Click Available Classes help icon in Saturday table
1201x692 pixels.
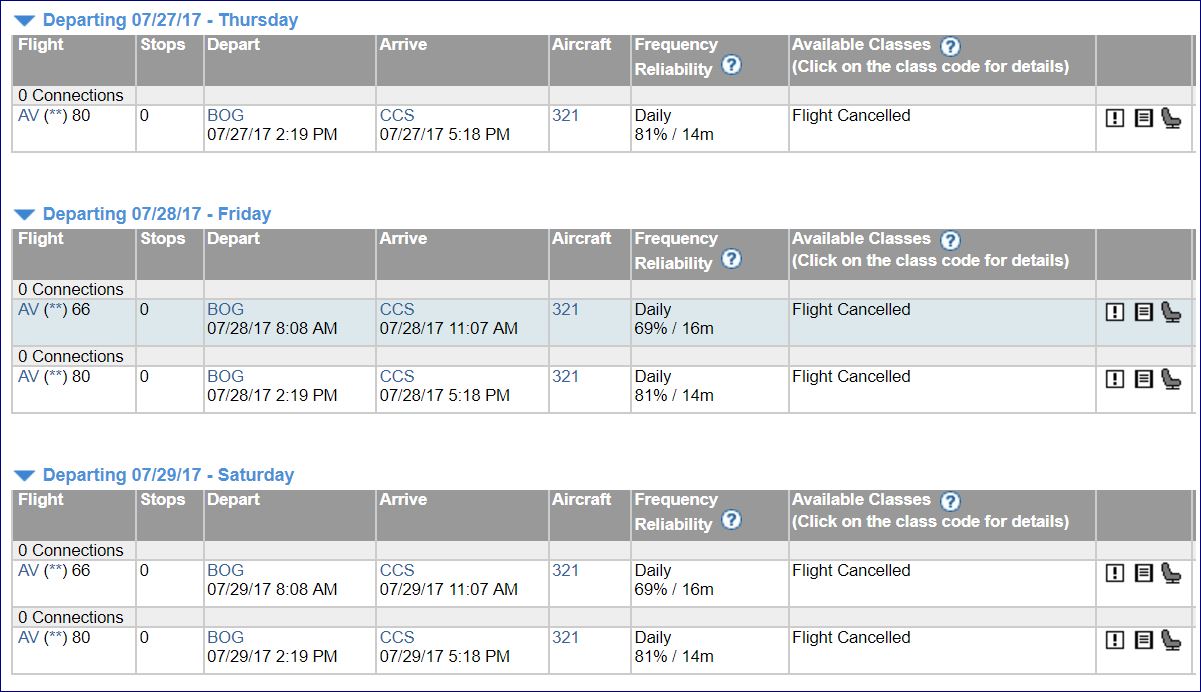click(x=951, y=501)
